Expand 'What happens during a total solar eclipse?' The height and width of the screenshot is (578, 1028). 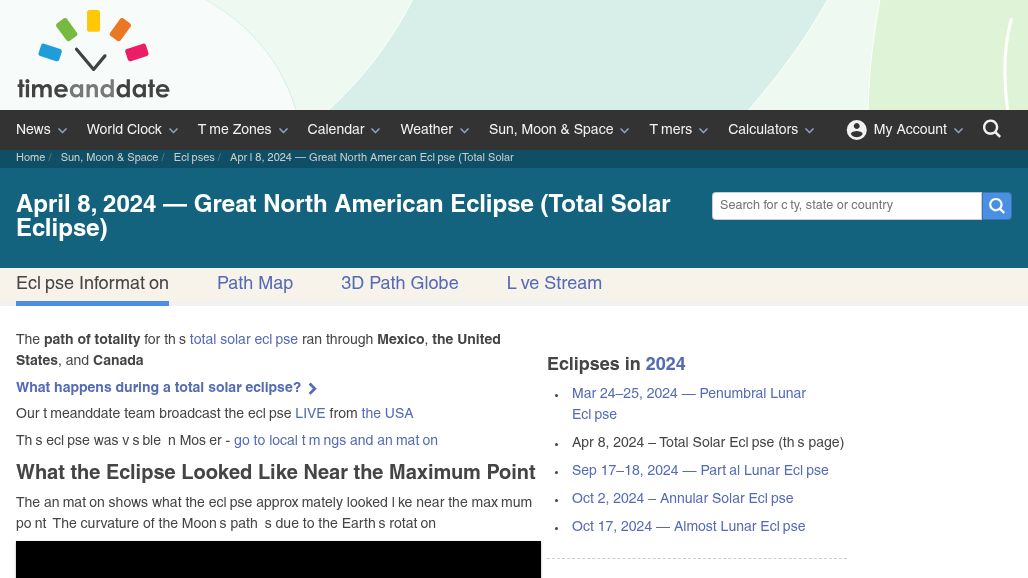[158, 388]
